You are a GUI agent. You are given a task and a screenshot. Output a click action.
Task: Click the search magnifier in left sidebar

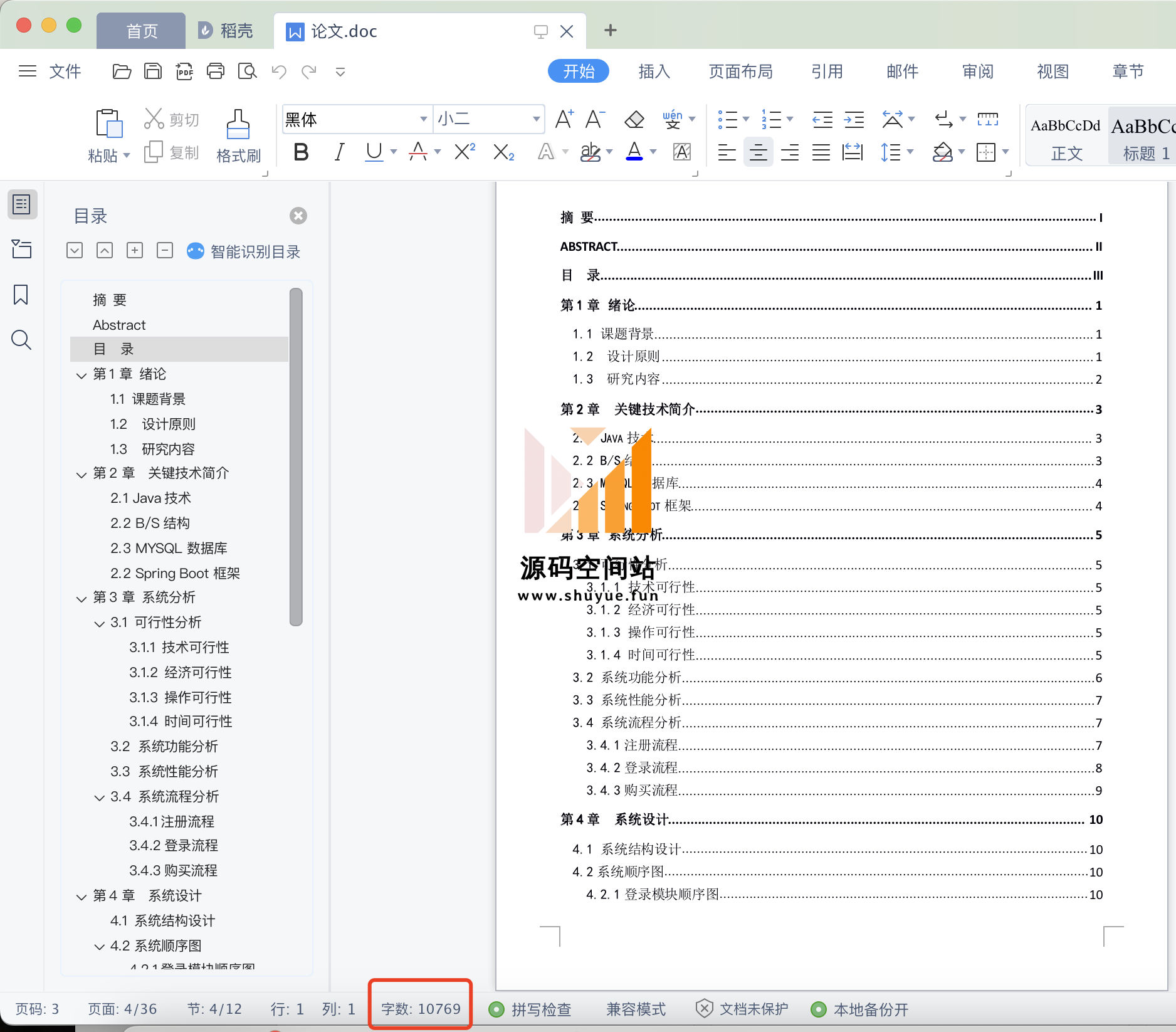pyautogui.click(x=21, y=340)
